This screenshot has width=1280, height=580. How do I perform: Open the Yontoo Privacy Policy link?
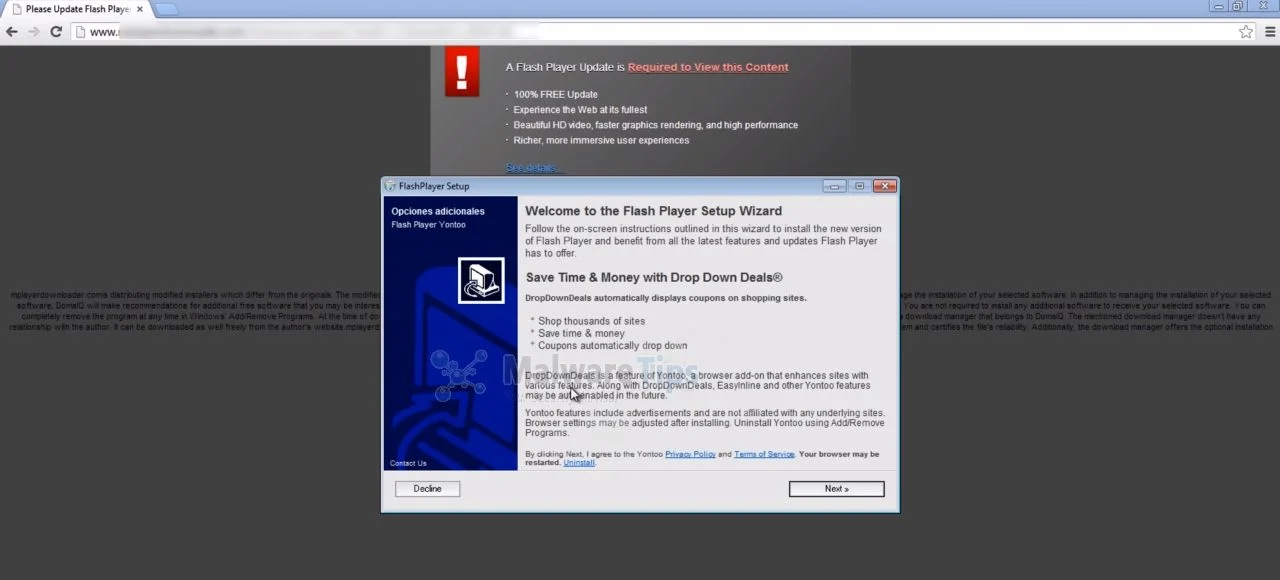690,454
